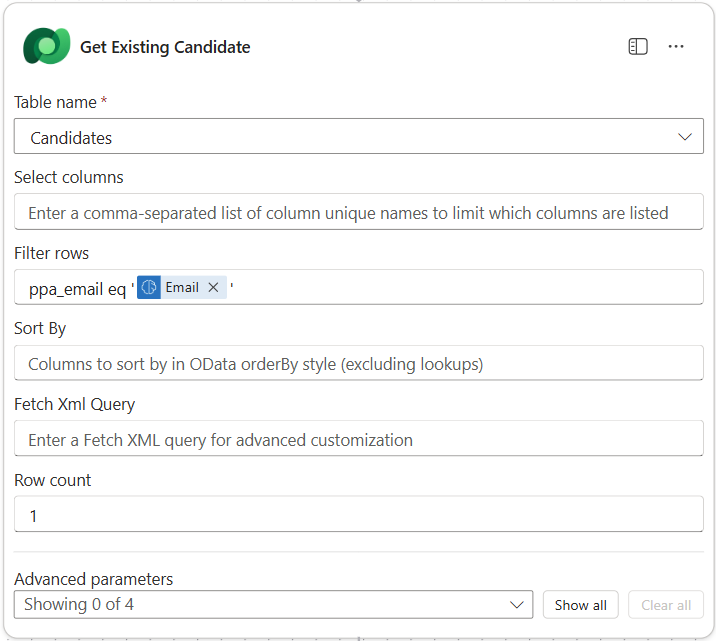Click the Advanced parameters label
The height and width of the screenshot is (641, 716).
click(x=93, y=579)
